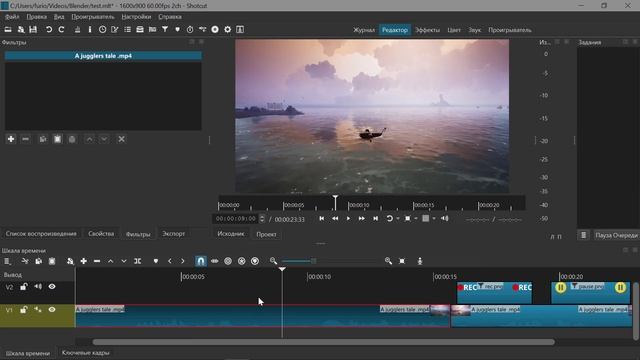The image size is (640, 360).
Task: Toggle player loop button
Action: coord(389,219)
